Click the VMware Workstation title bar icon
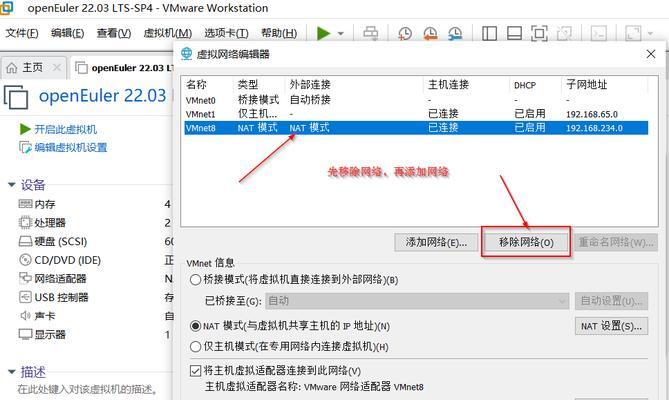The image size is (669, 400). (x=6, y=8)
